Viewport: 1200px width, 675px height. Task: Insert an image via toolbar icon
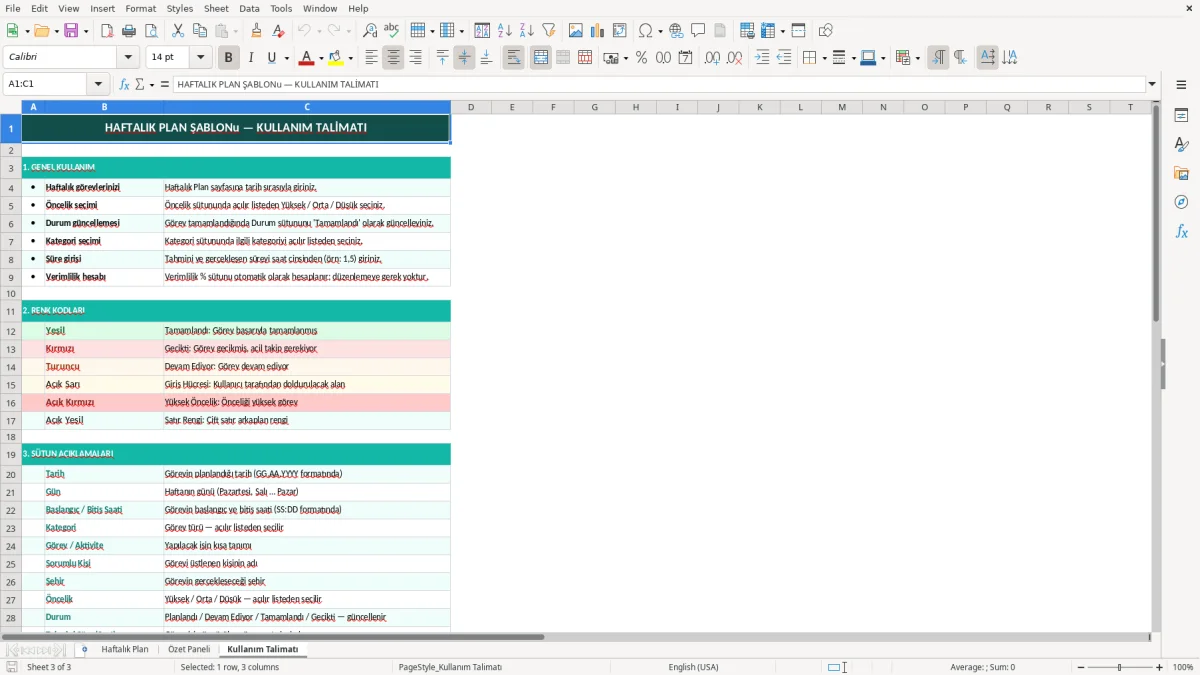coord(576,31)
